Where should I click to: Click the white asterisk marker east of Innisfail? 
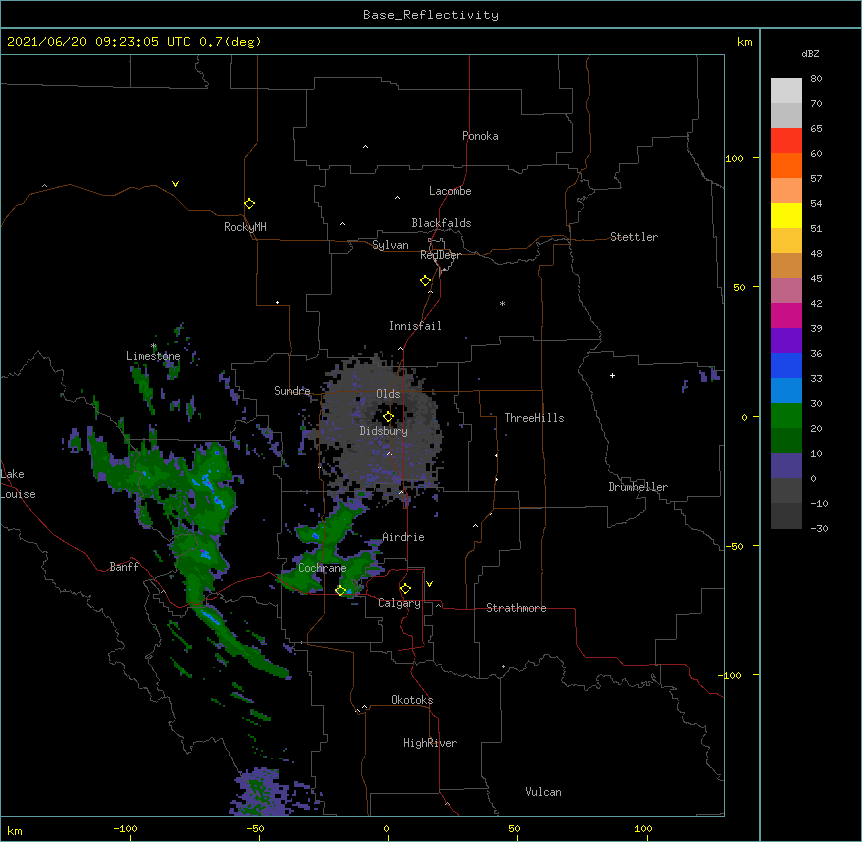click(502, 304)
